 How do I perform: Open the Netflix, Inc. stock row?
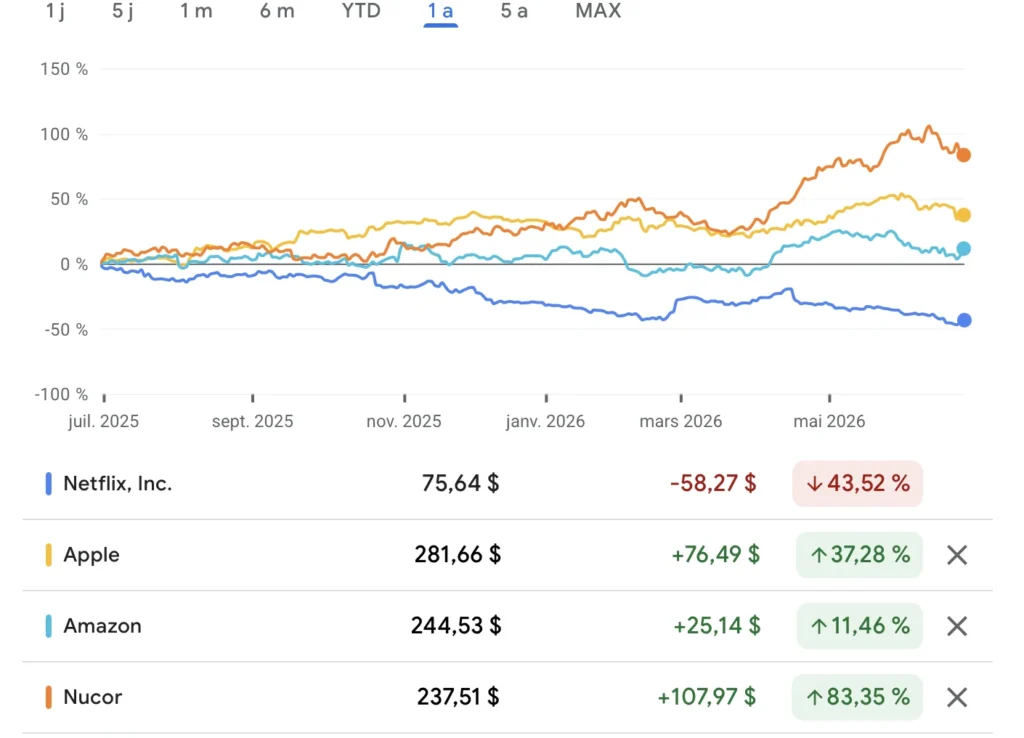[507, 484]
